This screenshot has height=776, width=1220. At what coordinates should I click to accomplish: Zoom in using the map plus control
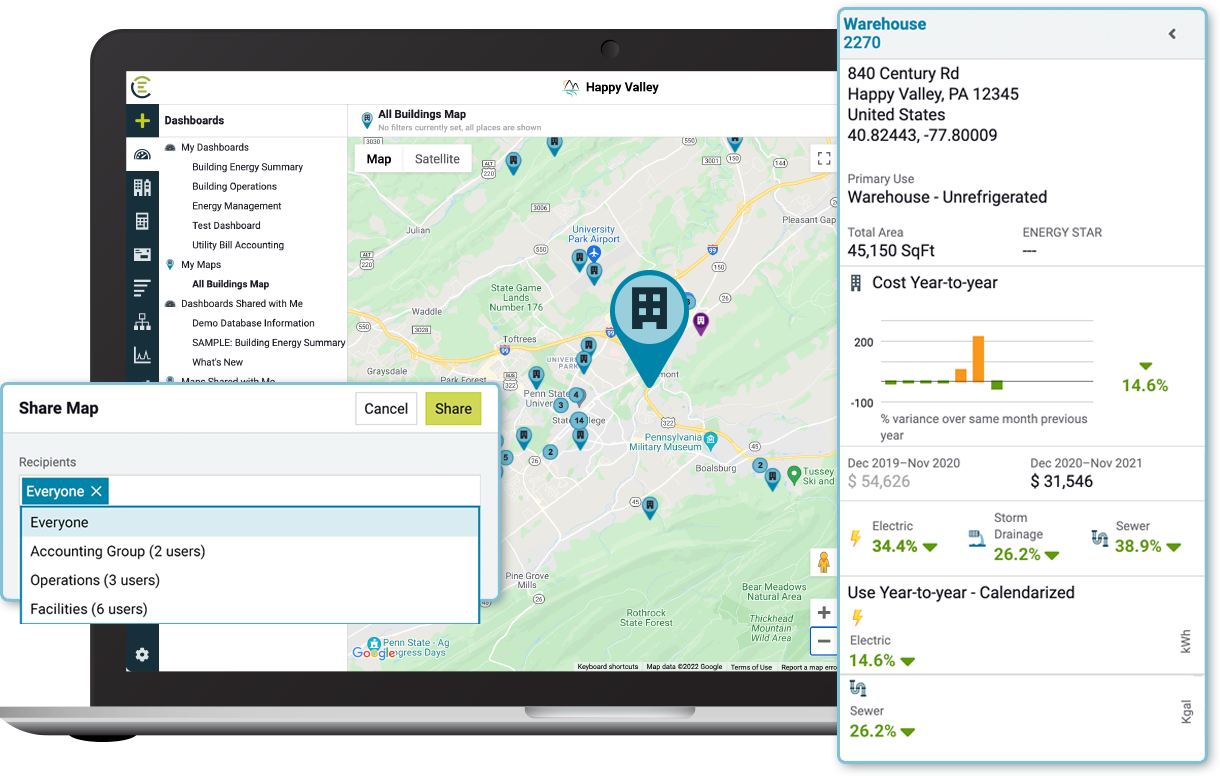(823, 612)
